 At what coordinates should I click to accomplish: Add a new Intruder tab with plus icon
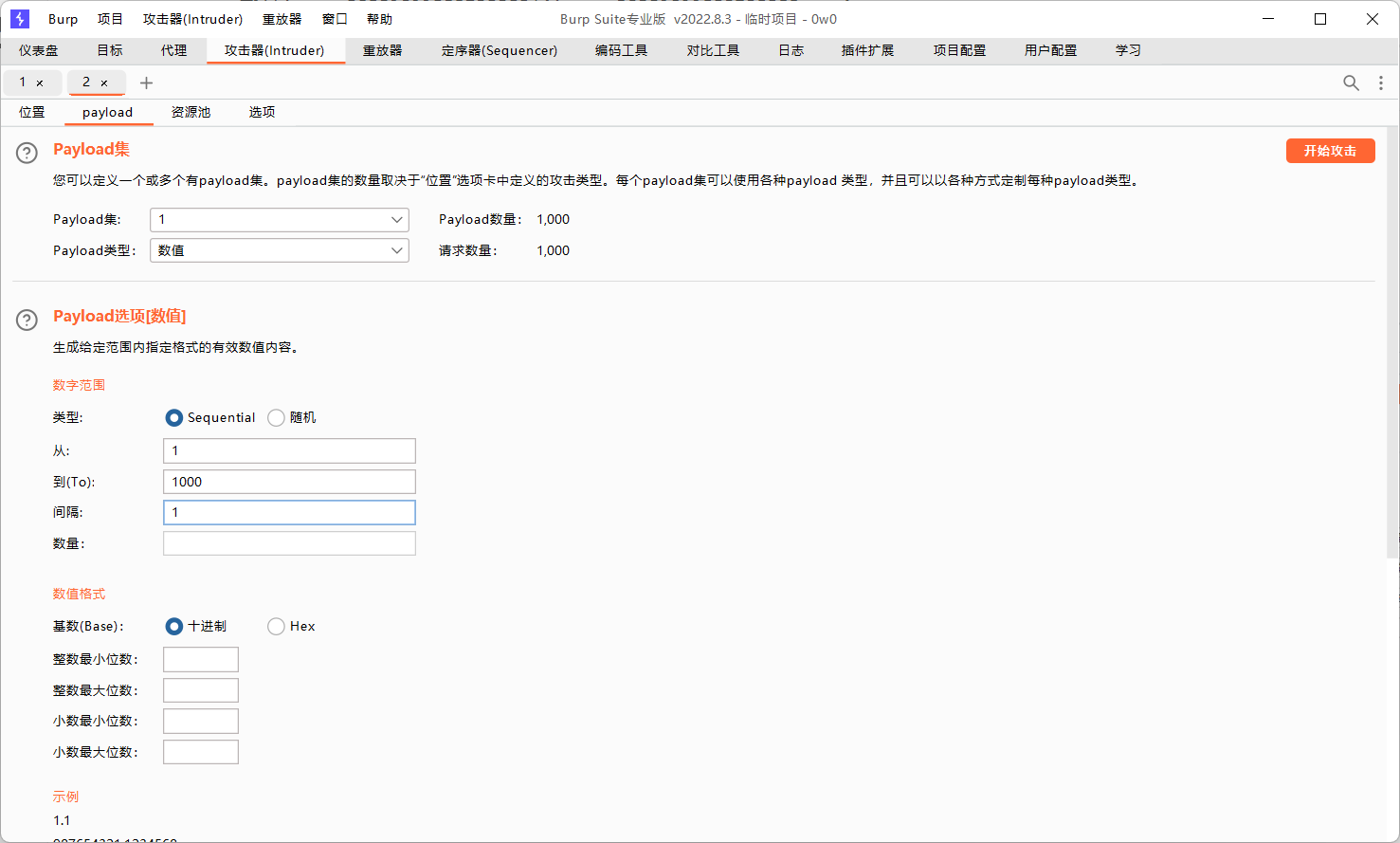(x=146, y=82)
